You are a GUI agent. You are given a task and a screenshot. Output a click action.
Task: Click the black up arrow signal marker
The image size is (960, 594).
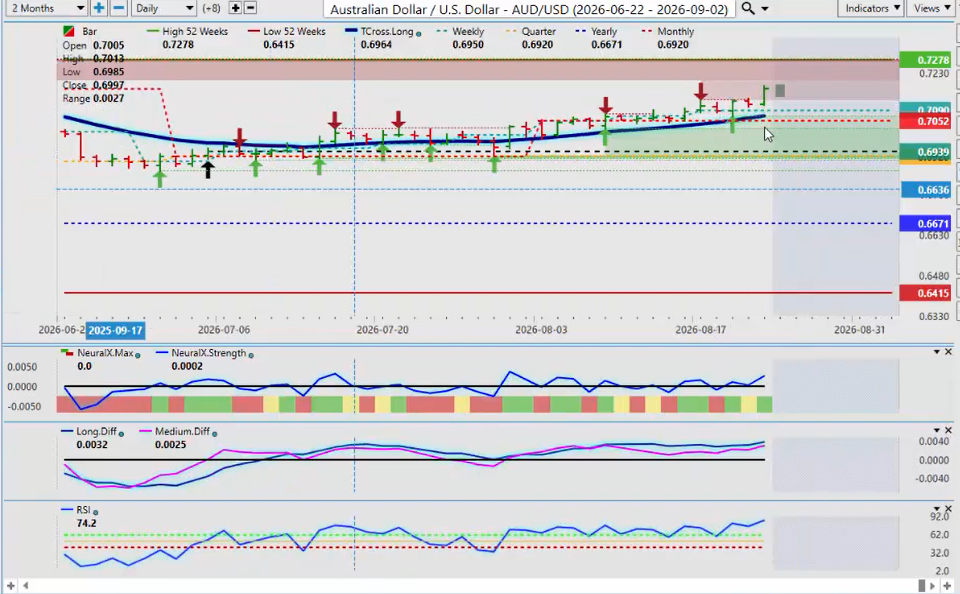(208, 170)
